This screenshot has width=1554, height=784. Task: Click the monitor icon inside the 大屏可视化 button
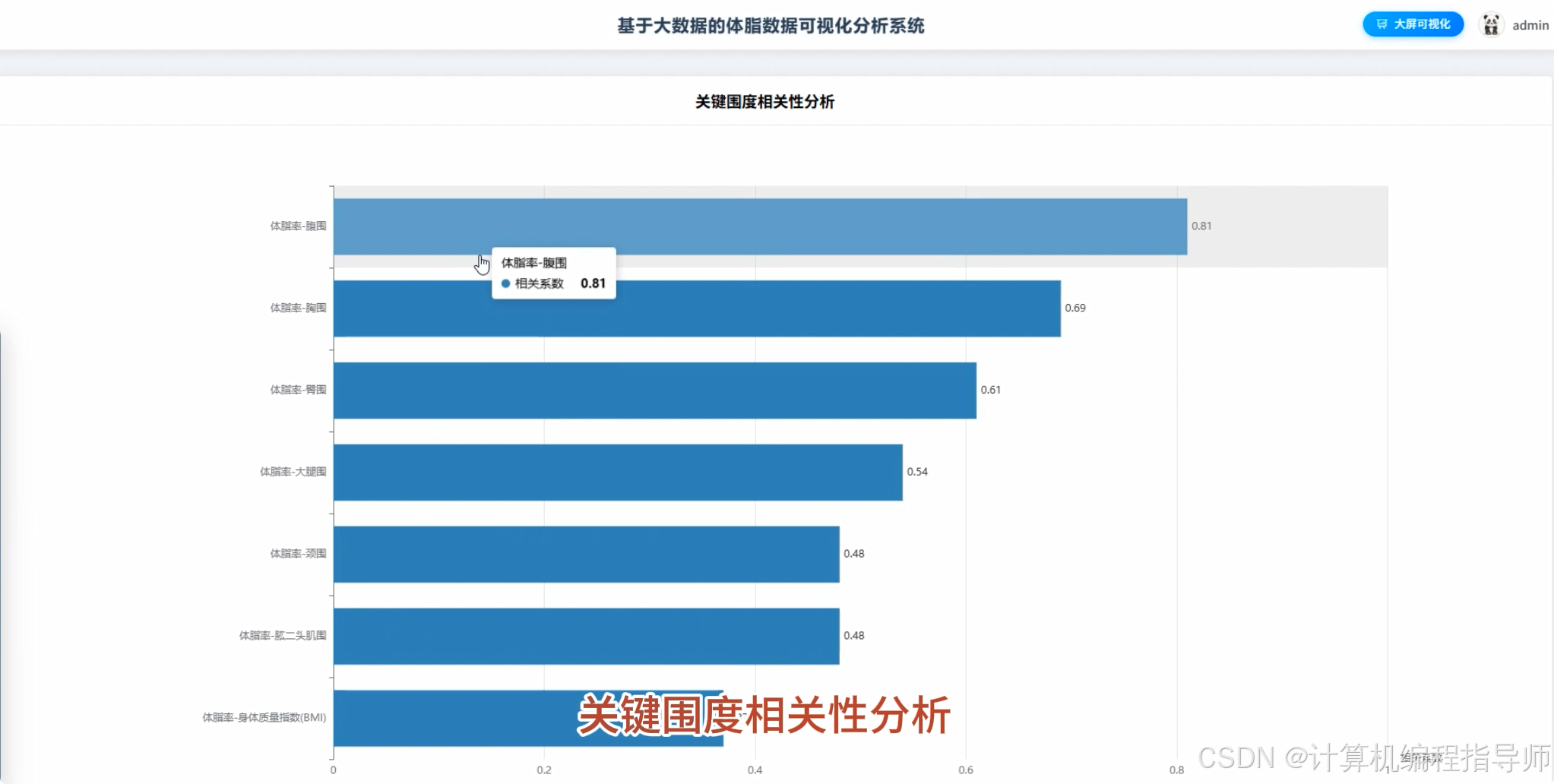1383,24
